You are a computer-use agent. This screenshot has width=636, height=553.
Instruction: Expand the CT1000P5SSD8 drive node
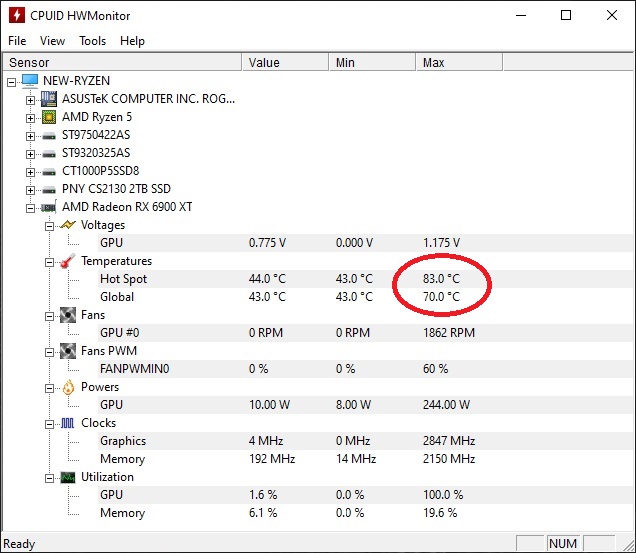30,172
